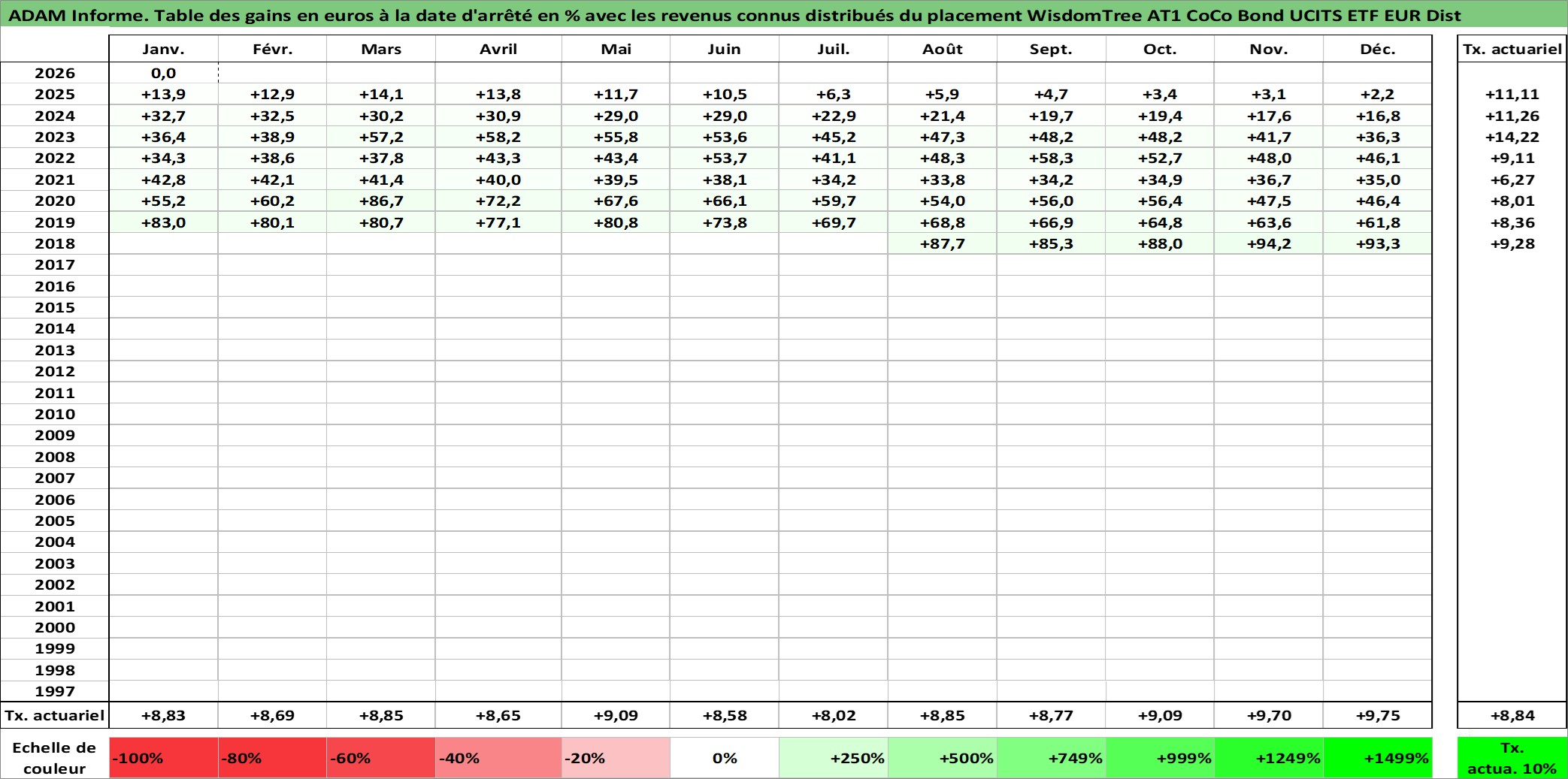The height and width of the screenshot is (779, 1568).
Task: Select the -100% red color scale cell
Action: click(x=163, y=758)
